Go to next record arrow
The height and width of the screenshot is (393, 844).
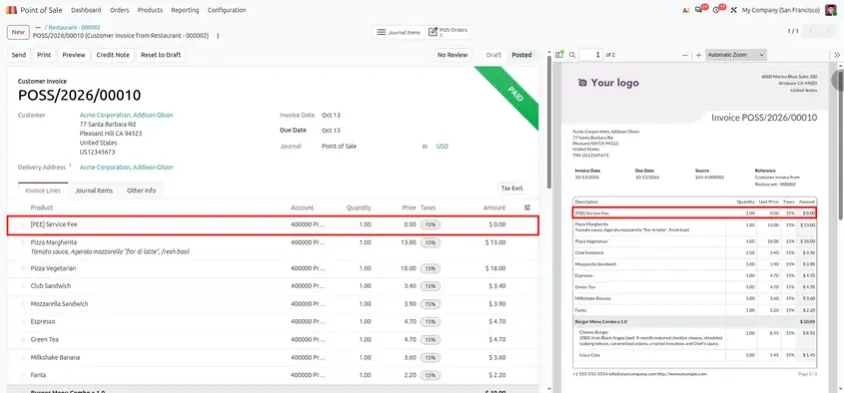click(829, 31)
